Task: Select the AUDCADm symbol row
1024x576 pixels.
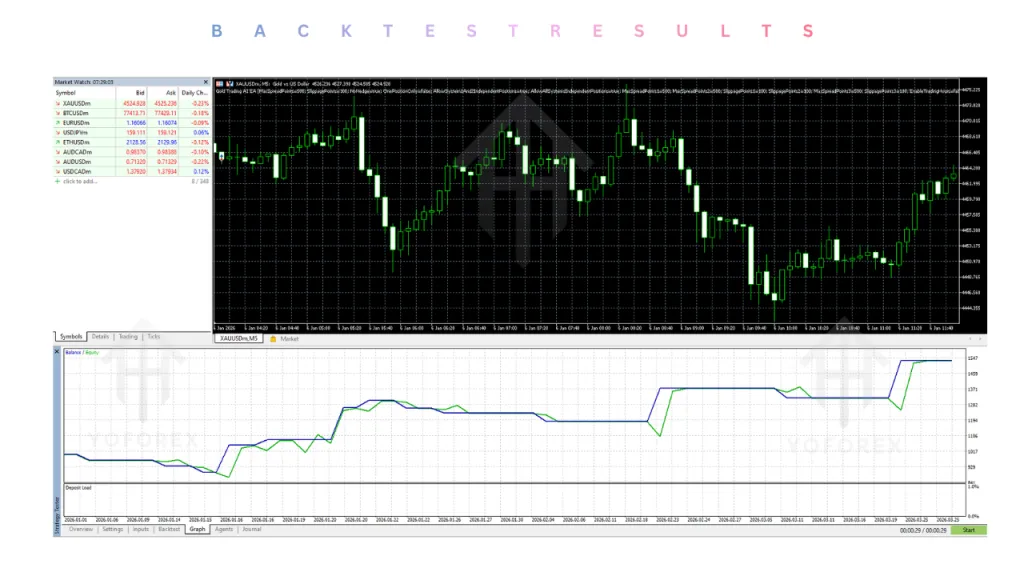Action: tap(132, 152)
